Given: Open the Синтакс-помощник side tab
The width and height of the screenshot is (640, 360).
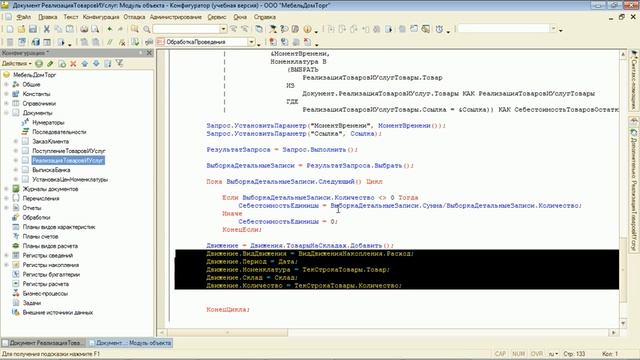Looking at the screenshot, I should (x=634, y=81).
